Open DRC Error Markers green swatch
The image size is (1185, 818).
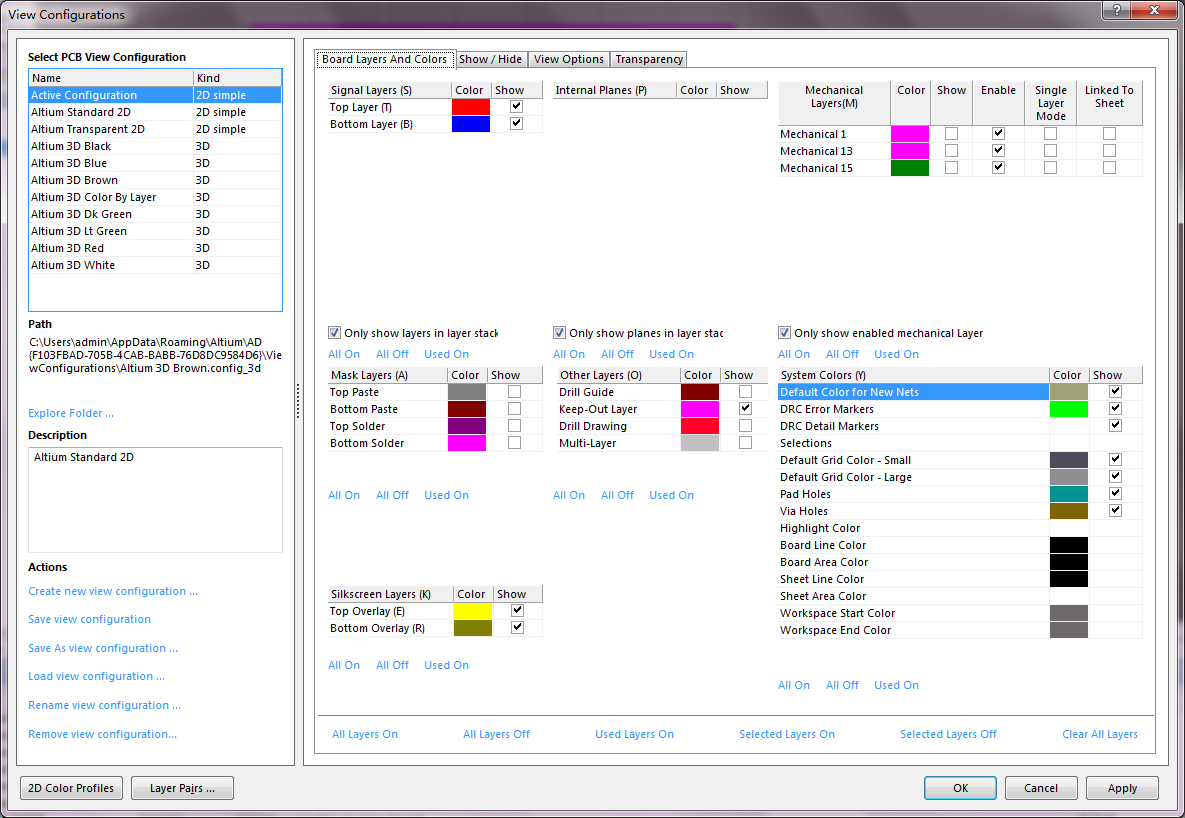click(x=1069, y=409)
